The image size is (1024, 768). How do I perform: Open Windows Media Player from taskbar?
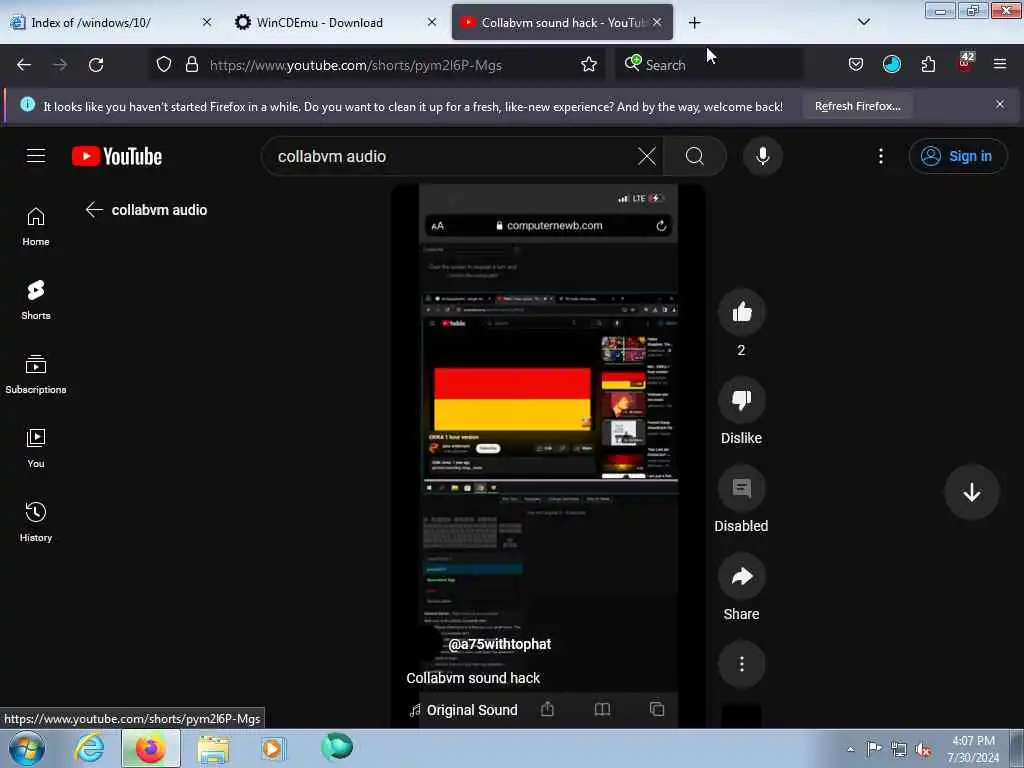(x=273, y=748)
